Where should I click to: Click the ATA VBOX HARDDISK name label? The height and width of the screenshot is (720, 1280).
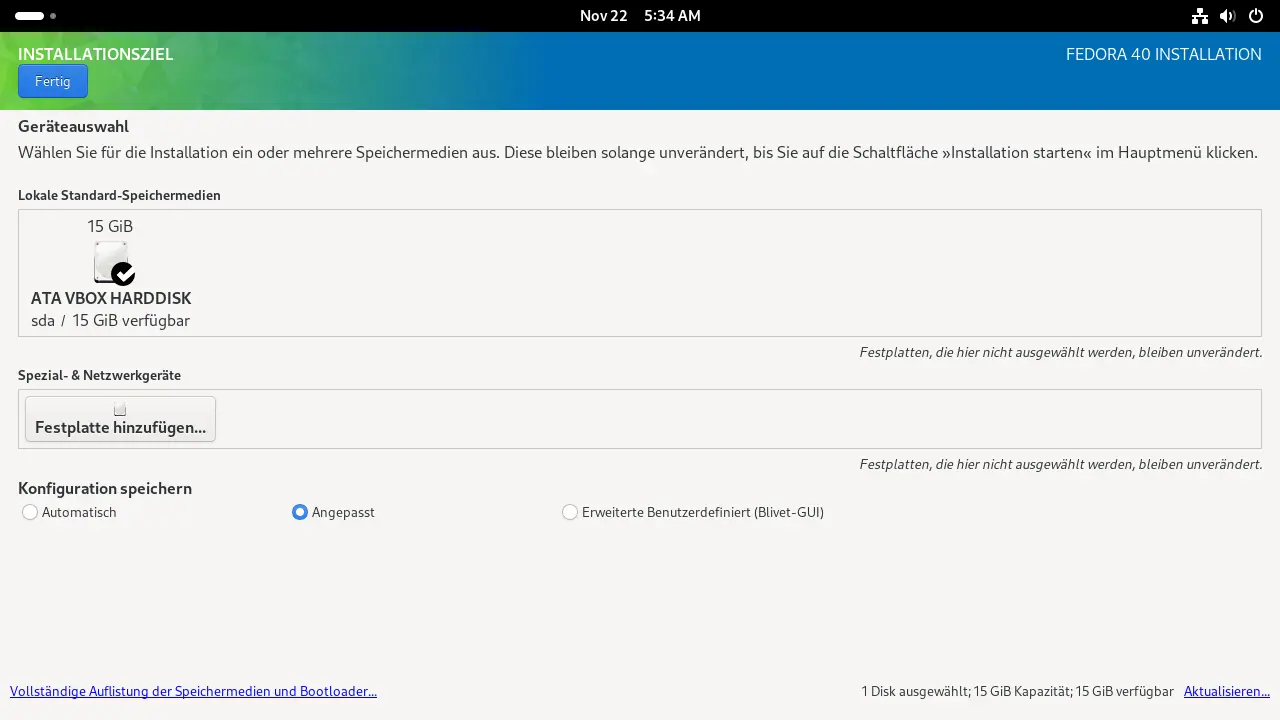(x=111, y=298)
